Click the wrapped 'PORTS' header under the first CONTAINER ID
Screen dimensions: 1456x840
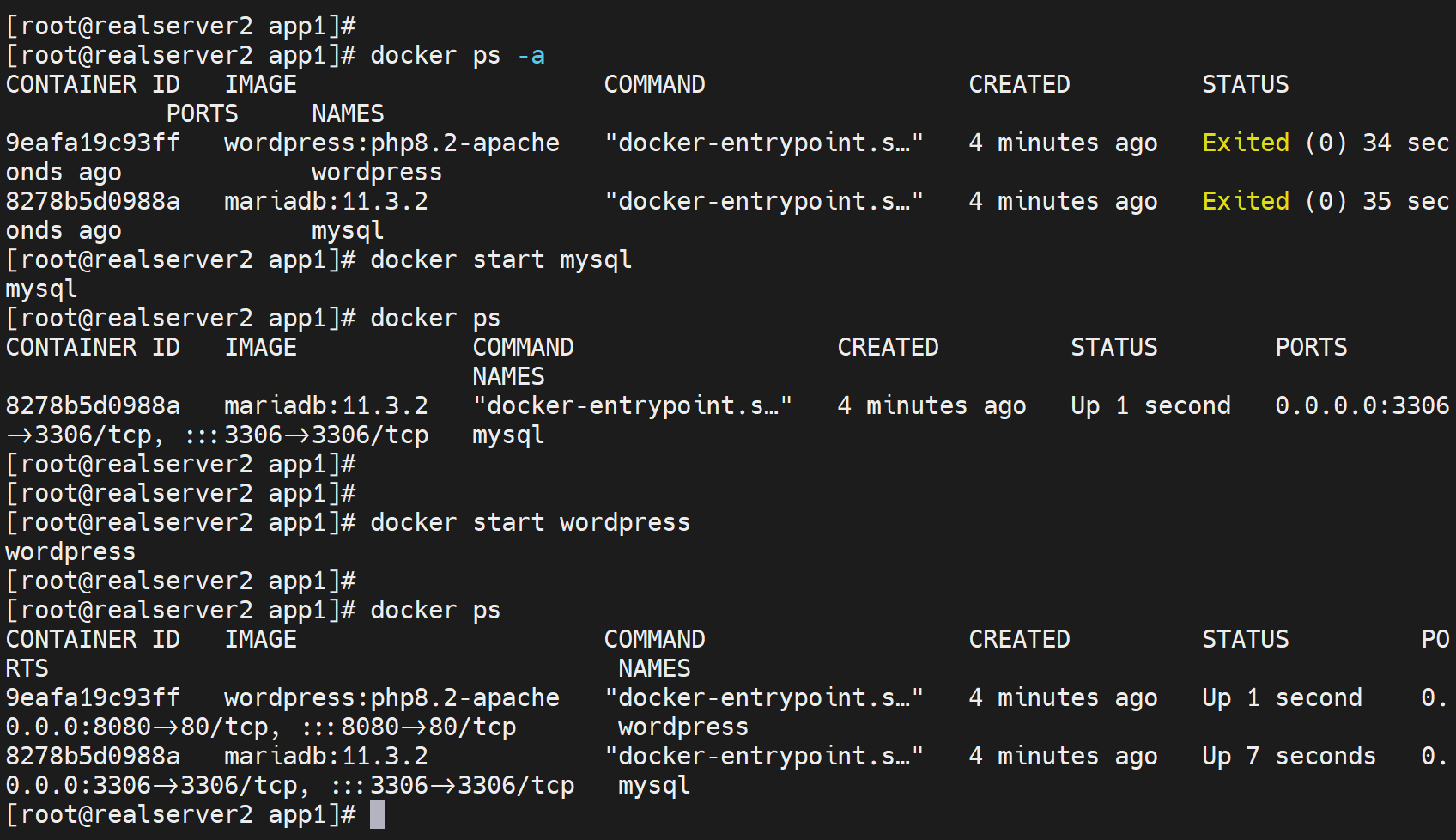tap(202, 113)
